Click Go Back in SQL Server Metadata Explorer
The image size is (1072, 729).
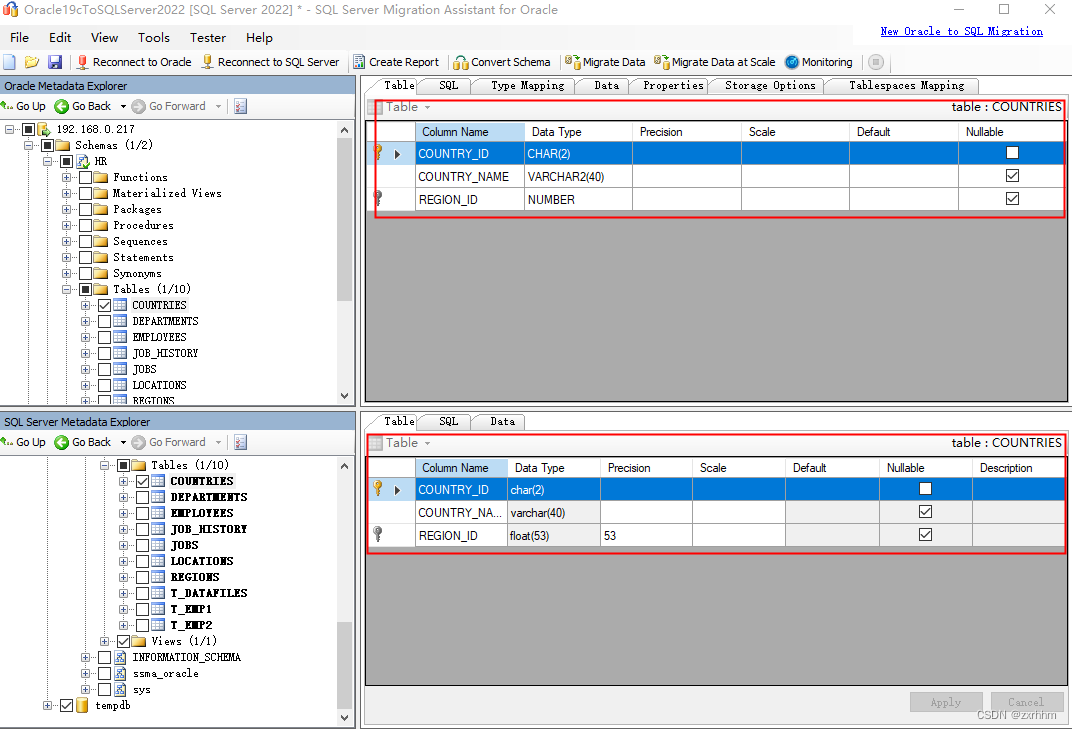click(x=83, y=442)
